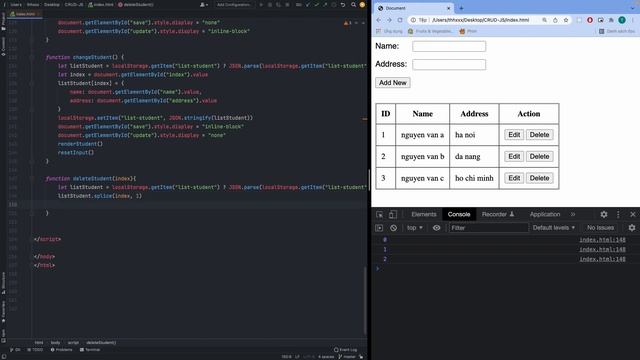640x360 pixels.
Task: Open the Chrome extensions puzzle icon
Action: [611, 20]
